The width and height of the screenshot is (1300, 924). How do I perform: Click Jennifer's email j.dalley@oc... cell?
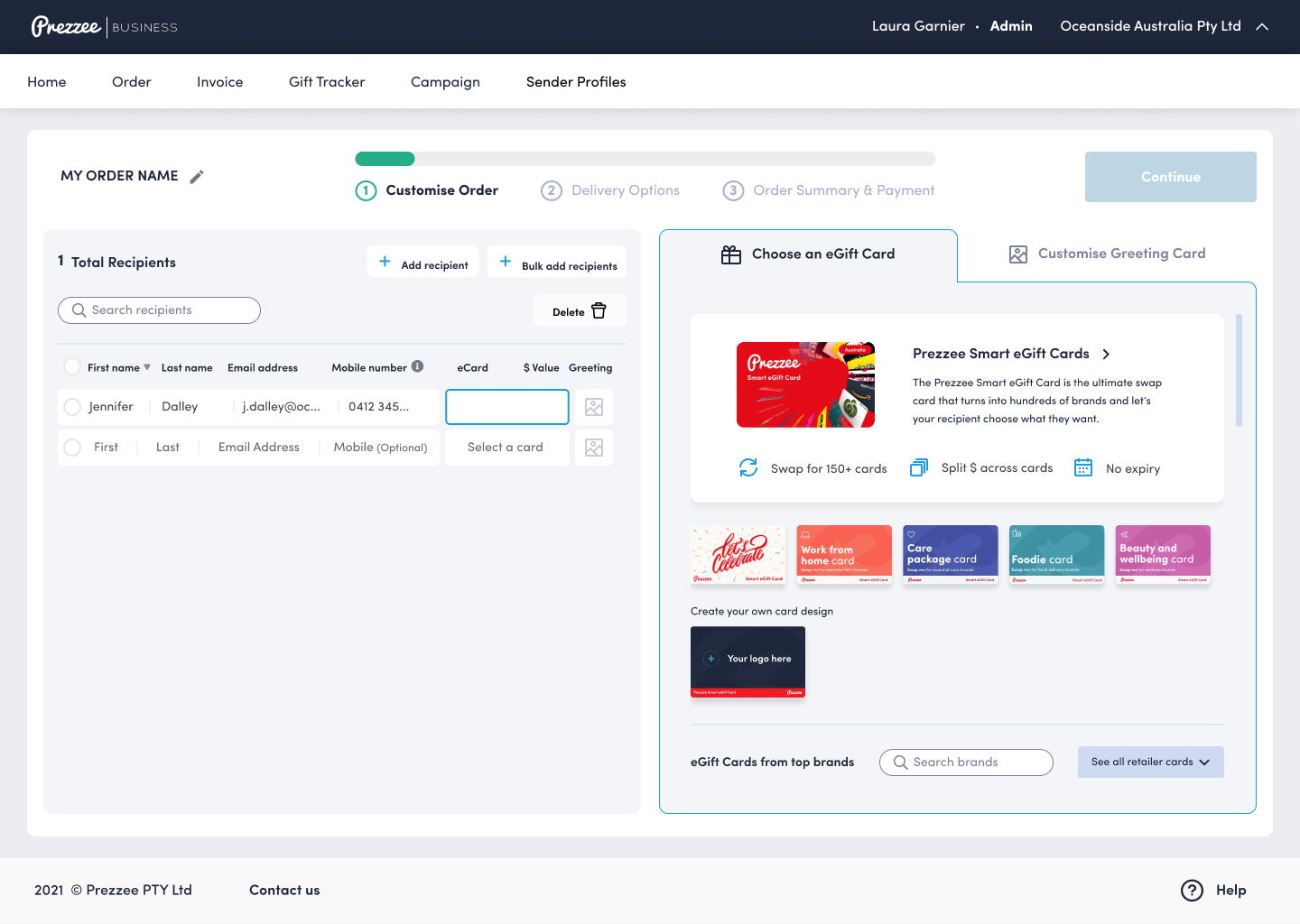282,407
